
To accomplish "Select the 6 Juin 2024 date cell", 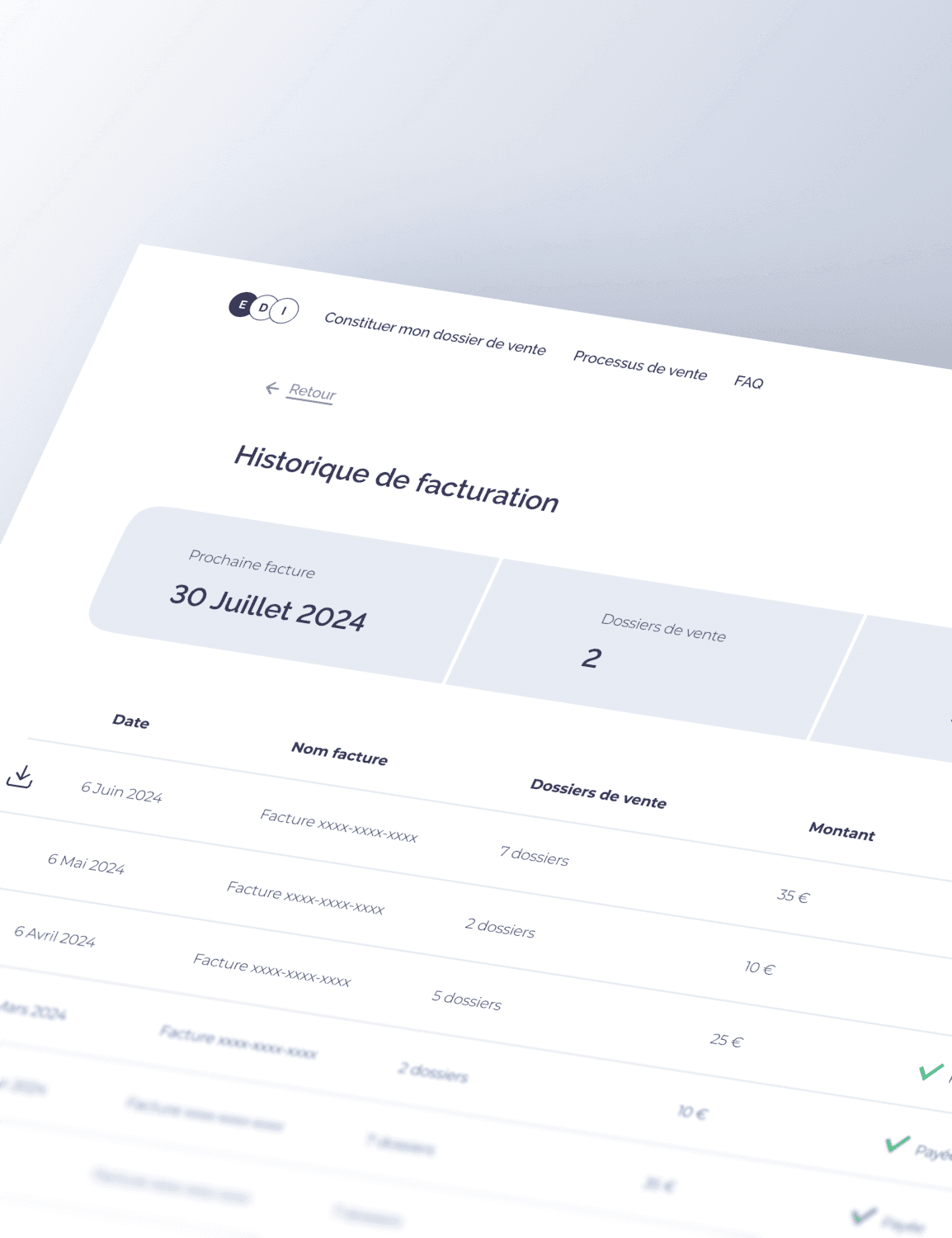I will tap(121, 792).
